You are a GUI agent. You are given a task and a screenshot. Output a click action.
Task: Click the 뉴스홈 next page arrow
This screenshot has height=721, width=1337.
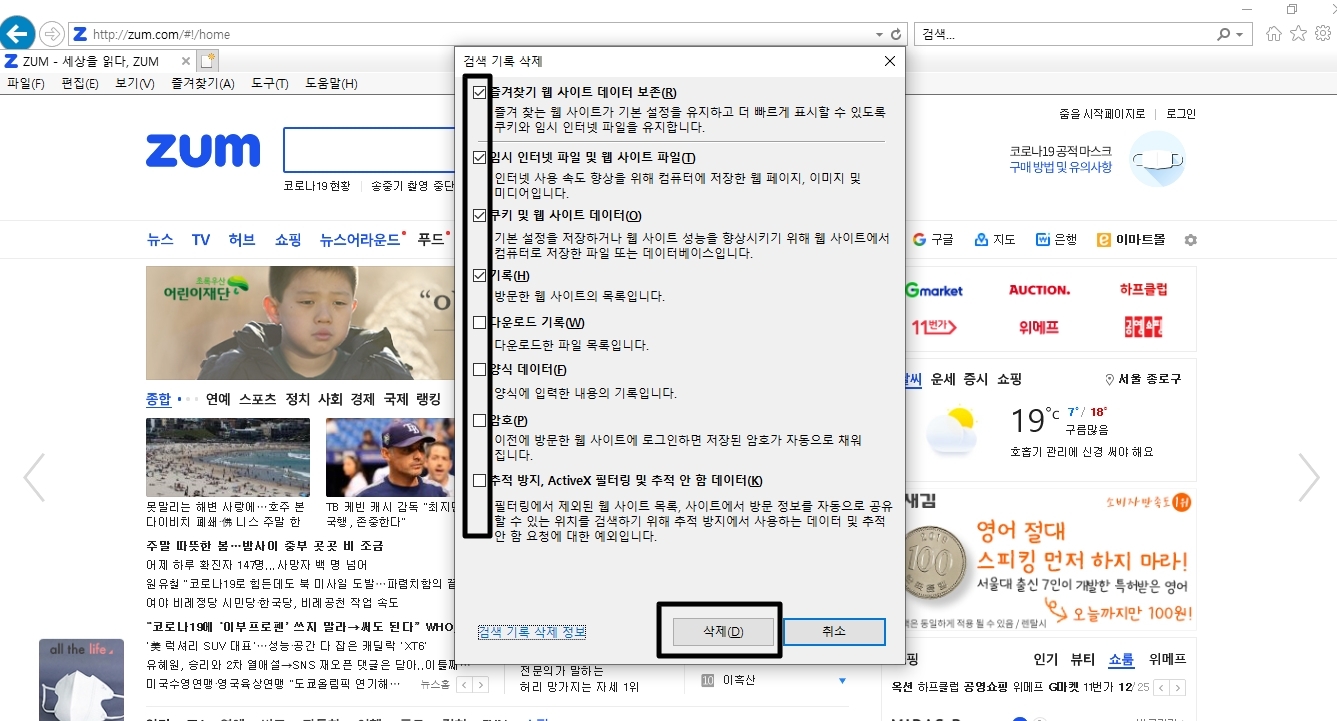pyautogui.click(x=481, y=685)
